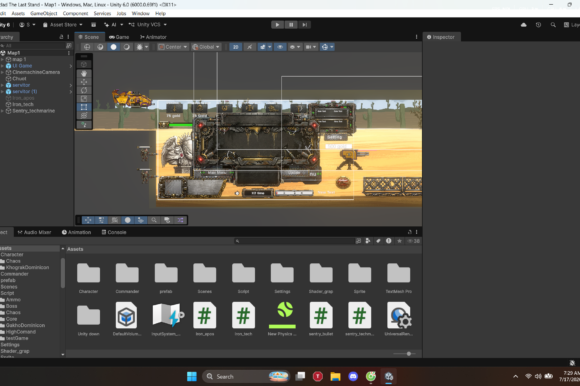Click the Project search field
580x386 pixels.
[294, 241]
